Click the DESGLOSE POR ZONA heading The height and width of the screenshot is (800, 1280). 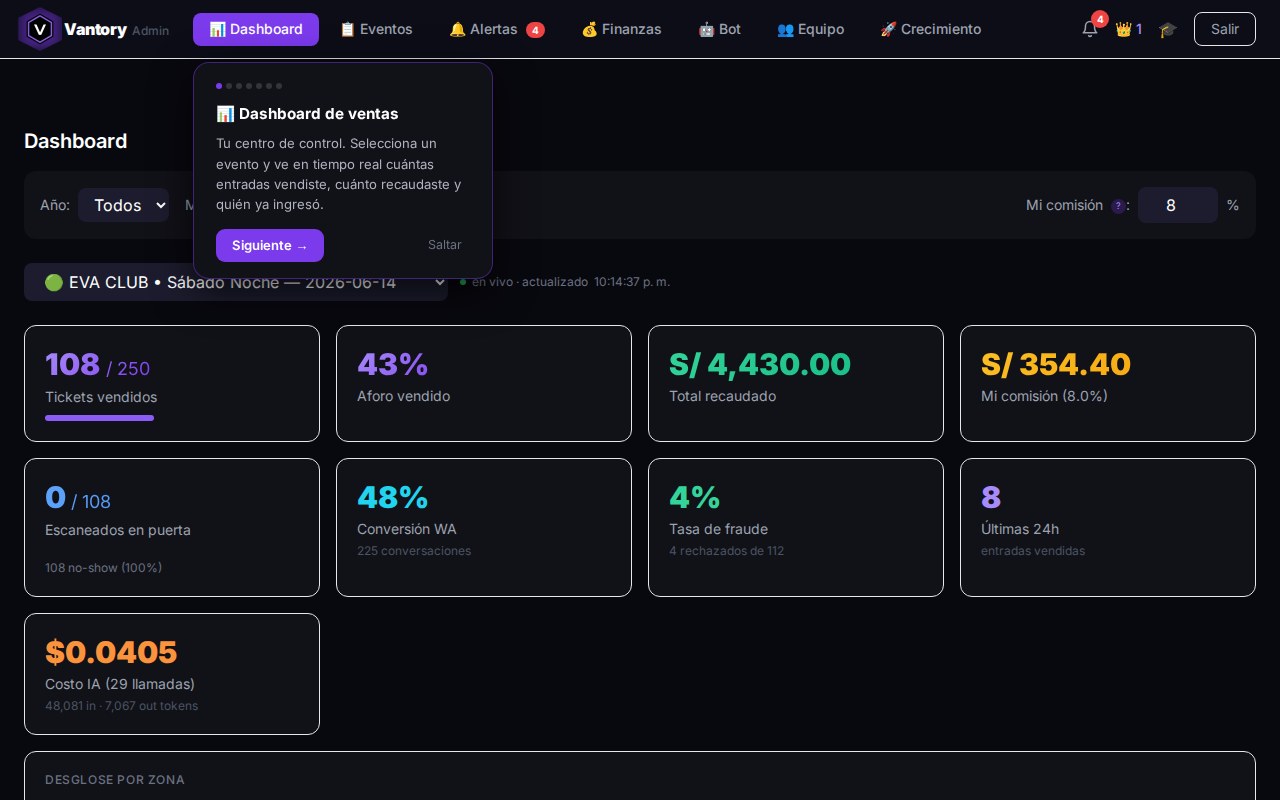(x=115, y=780)
